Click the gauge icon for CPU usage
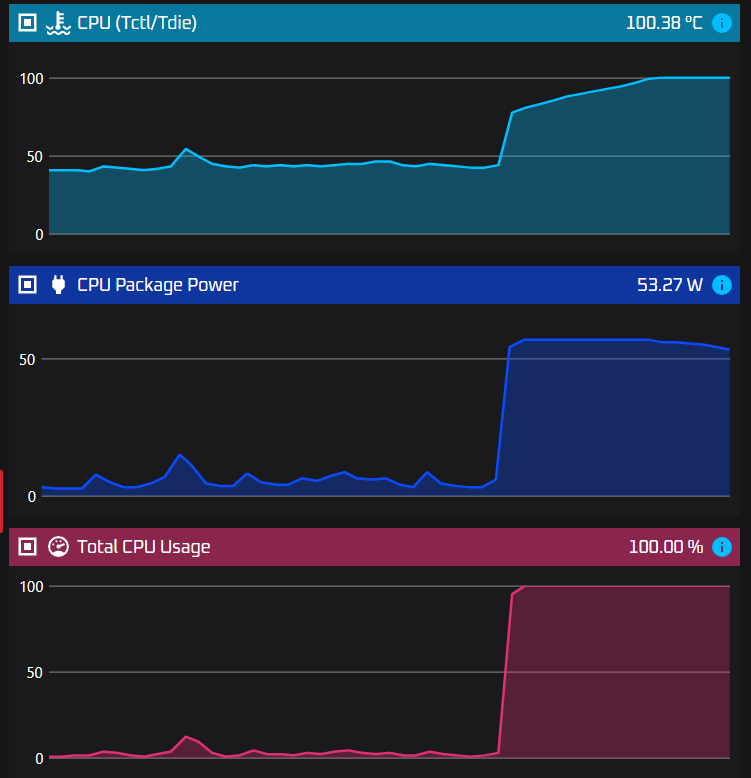Screen dimensions: 751x778 point(59,547)
